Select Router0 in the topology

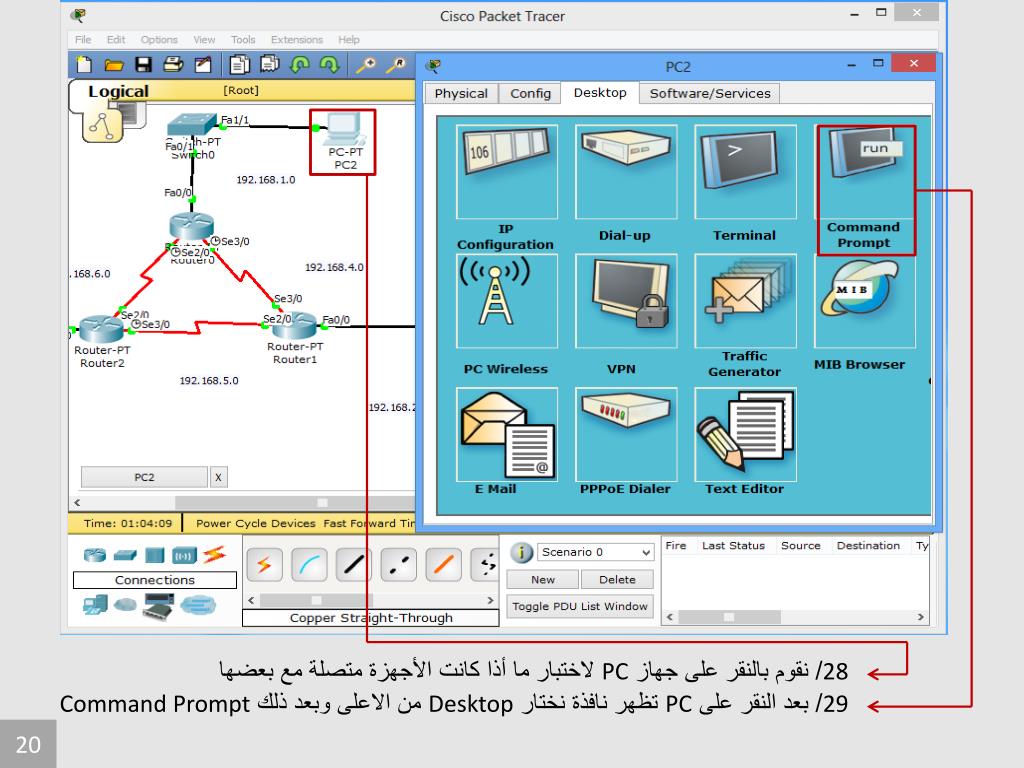191,226
